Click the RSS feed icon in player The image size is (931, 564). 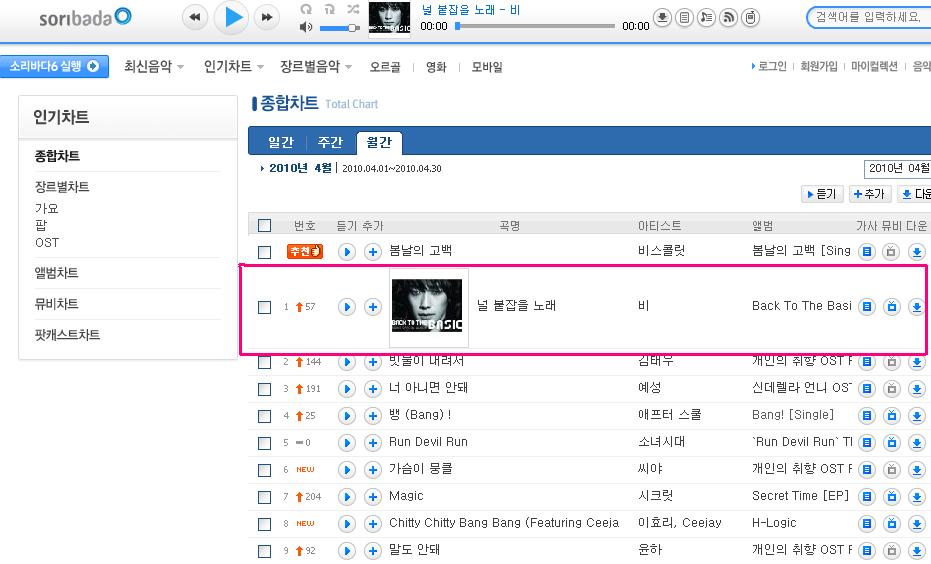coord(728,18)
